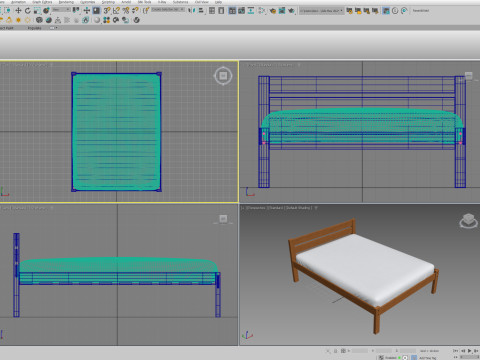The height and width of the screenshot is (360, 480).
Task: Click circular icon right of highlighted blue icon
Action: pos(395,11)
